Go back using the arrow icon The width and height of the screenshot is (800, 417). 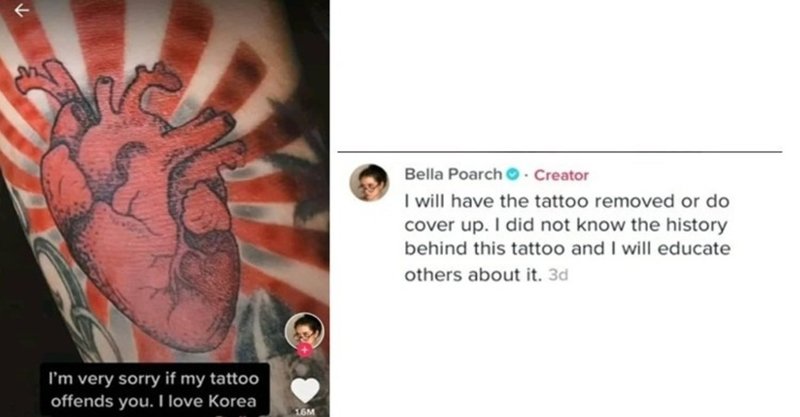[x=21, y=10]
